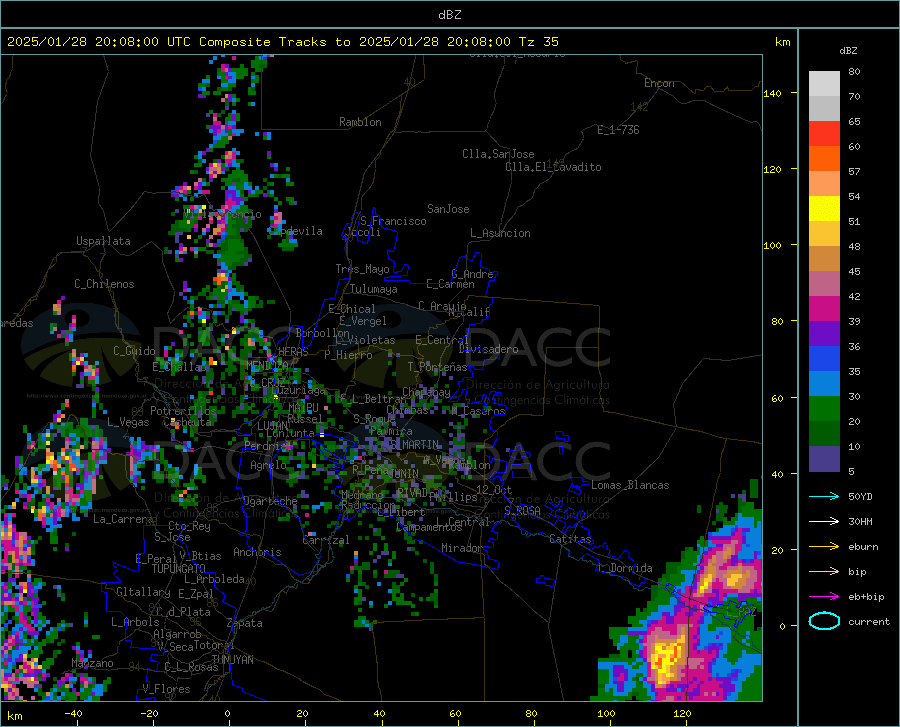This screenshot has width=900, height=727.
Task: Click the Tres_Mayo map label
Action: (362, 269)
